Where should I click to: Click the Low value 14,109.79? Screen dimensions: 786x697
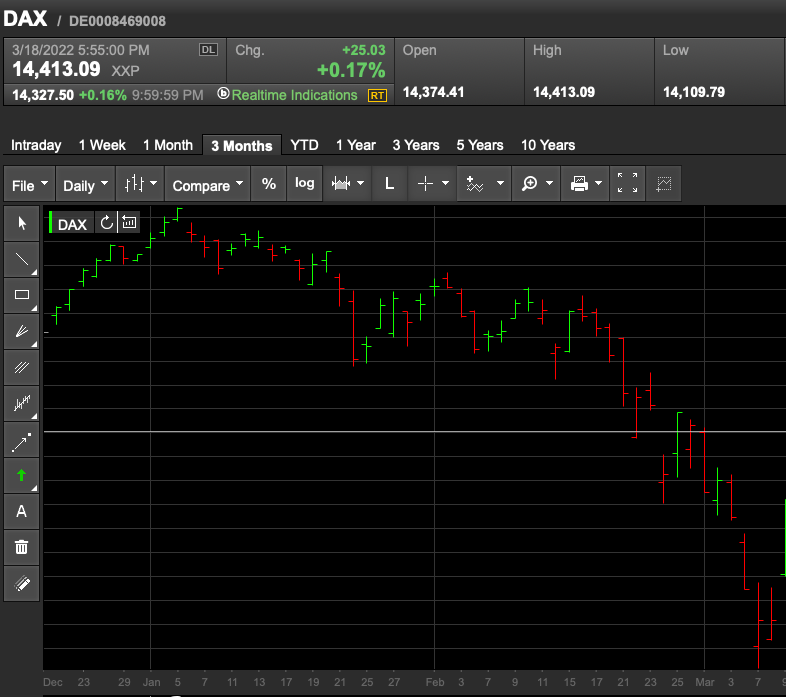point(694,92)
